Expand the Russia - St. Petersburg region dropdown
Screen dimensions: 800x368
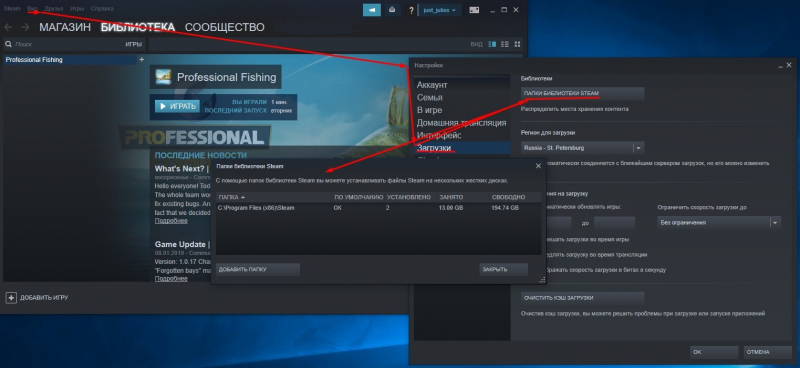pos(638,148)
